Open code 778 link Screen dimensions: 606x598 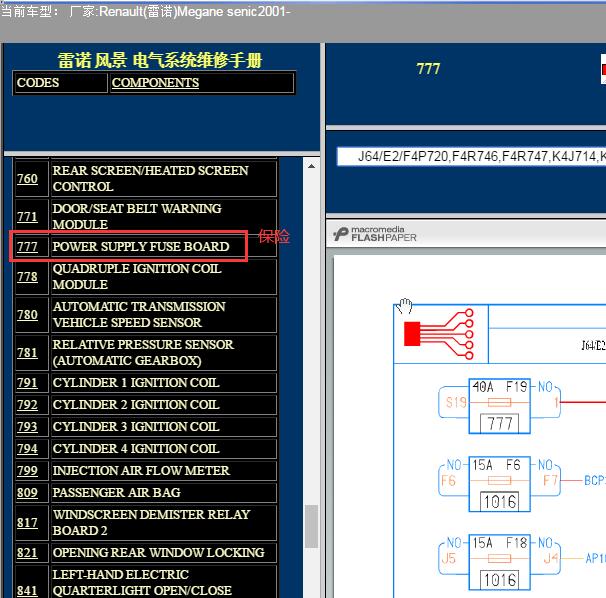click(27, 277)
